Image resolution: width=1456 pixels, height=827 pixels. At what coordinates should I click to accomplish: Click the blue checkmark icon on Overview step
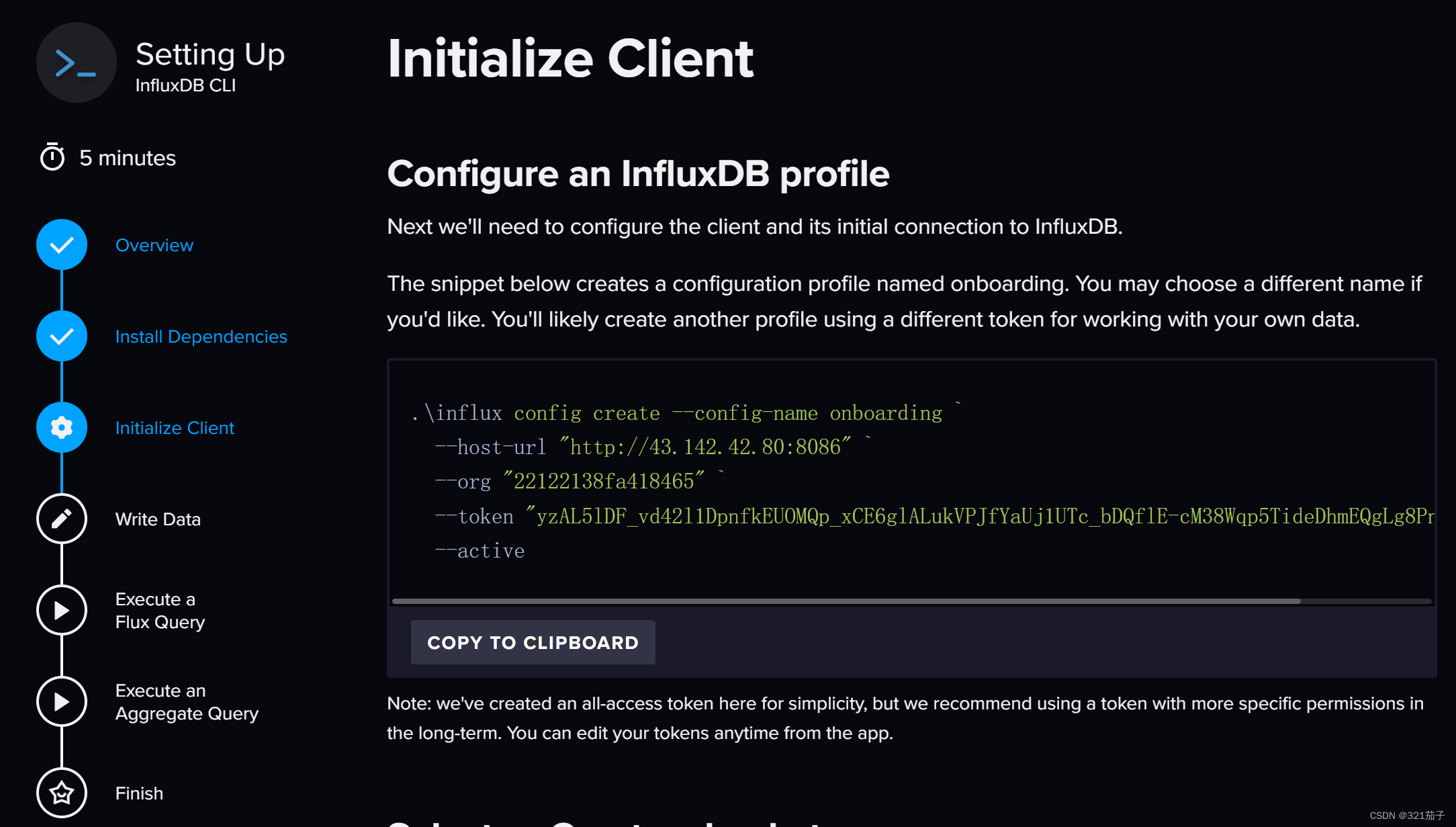click(61, 245)
